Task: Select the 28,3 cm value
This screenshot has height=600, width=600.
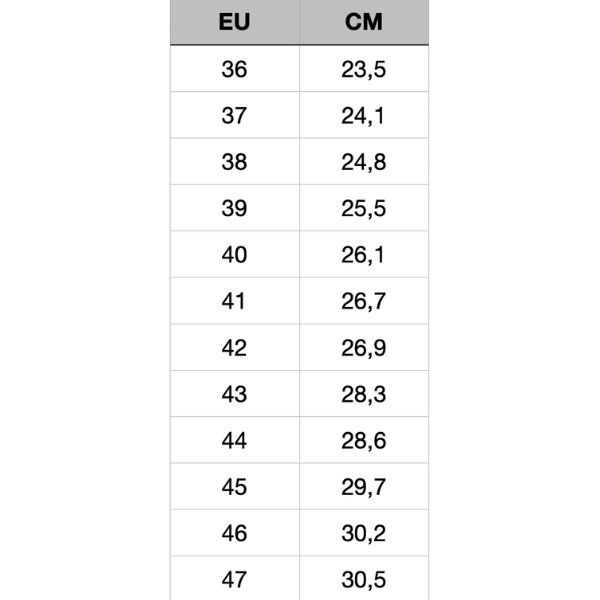Action: pos(364,394)
